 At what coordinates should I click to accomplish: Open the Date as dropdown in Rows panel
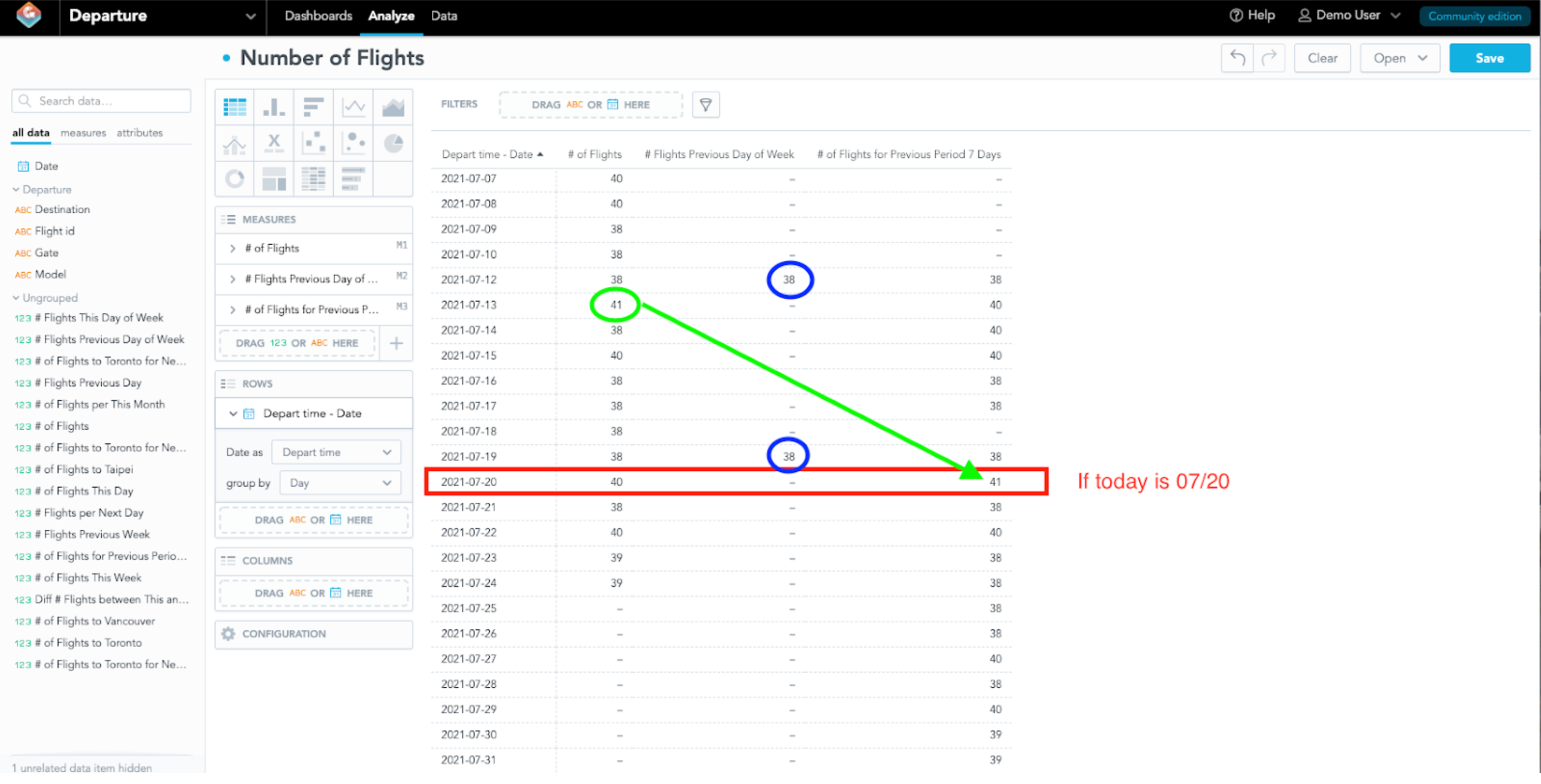(336, 452)
